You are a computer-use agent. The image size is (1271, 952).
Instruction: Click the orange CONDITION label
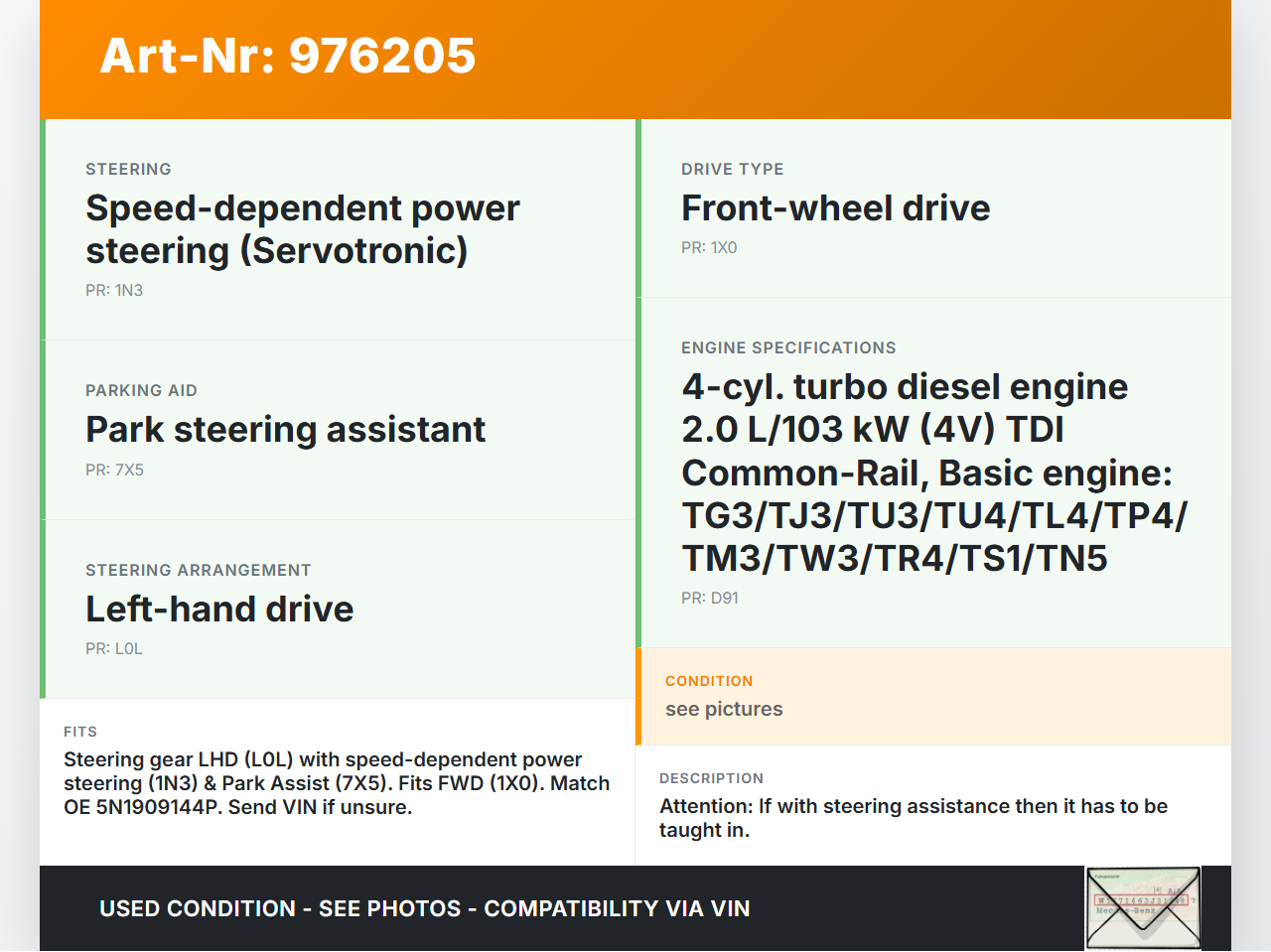(x=709, y=682)
